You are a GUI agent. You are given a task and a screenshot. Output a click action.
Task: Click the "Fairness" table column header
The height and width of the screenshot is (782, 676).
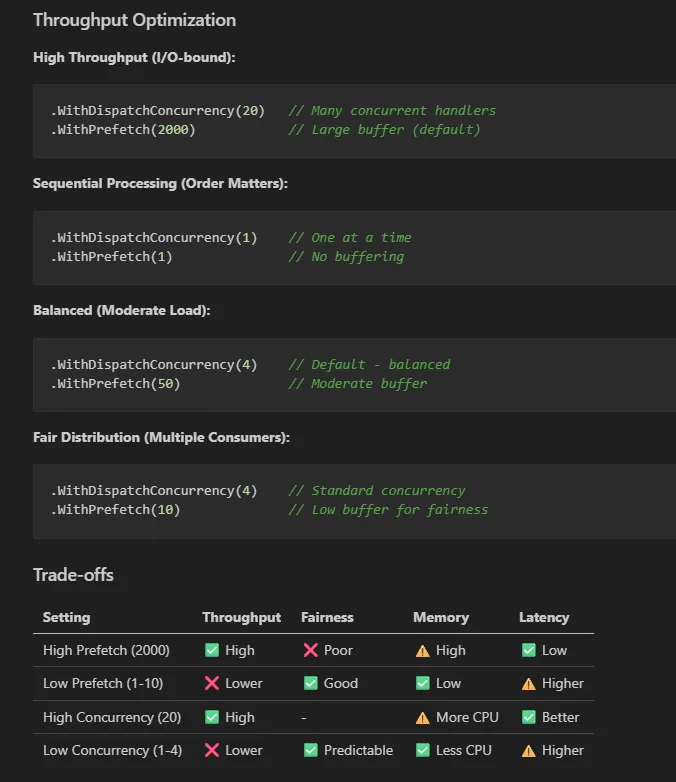tap(327, 617)
